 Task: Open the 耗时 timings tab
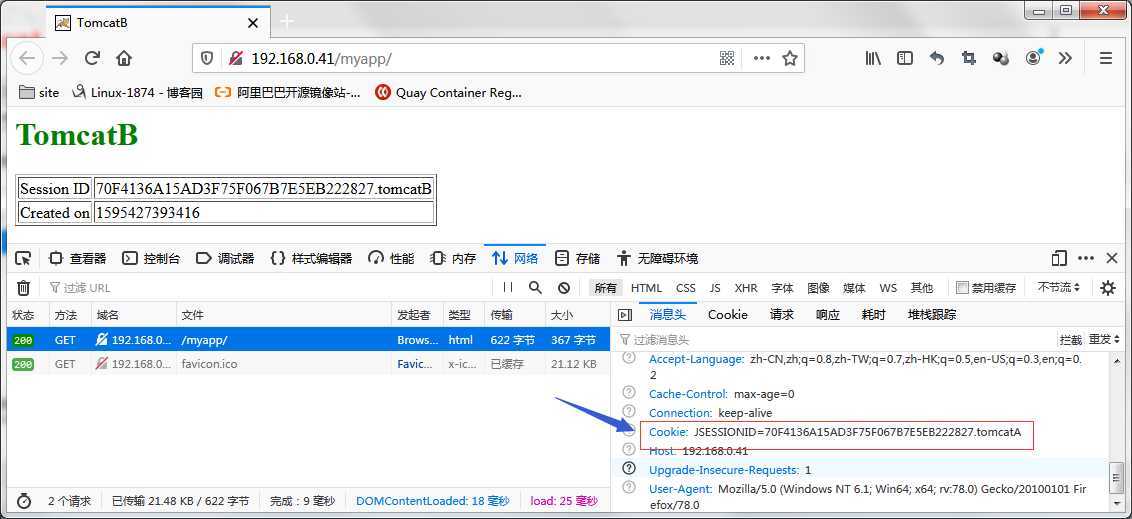[874, 315]
